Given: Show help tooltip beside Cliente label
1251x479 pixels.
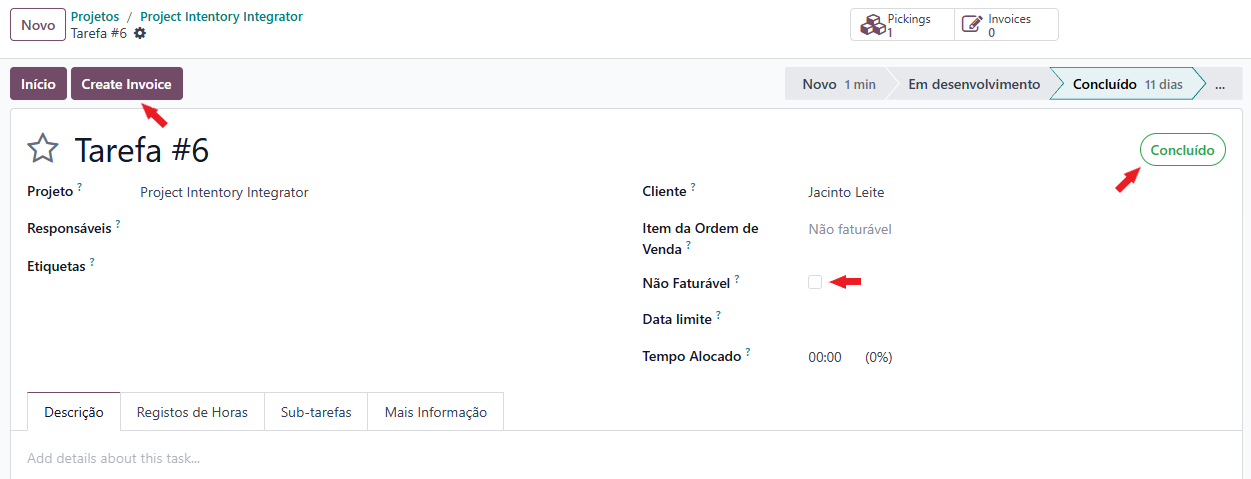Looking at the screenshot, I should point(693,187).
